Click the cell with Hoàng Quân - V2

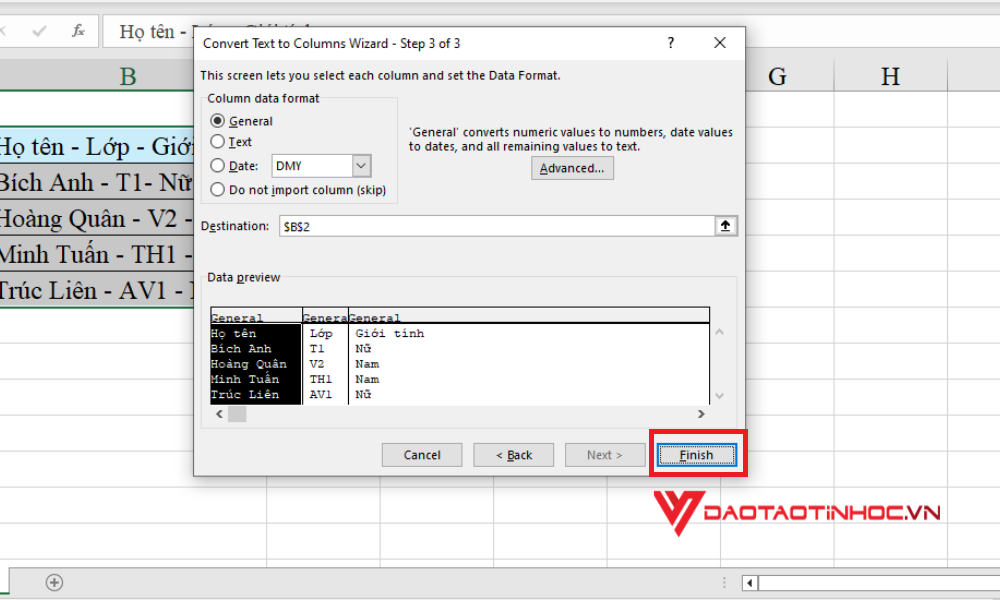97,219
